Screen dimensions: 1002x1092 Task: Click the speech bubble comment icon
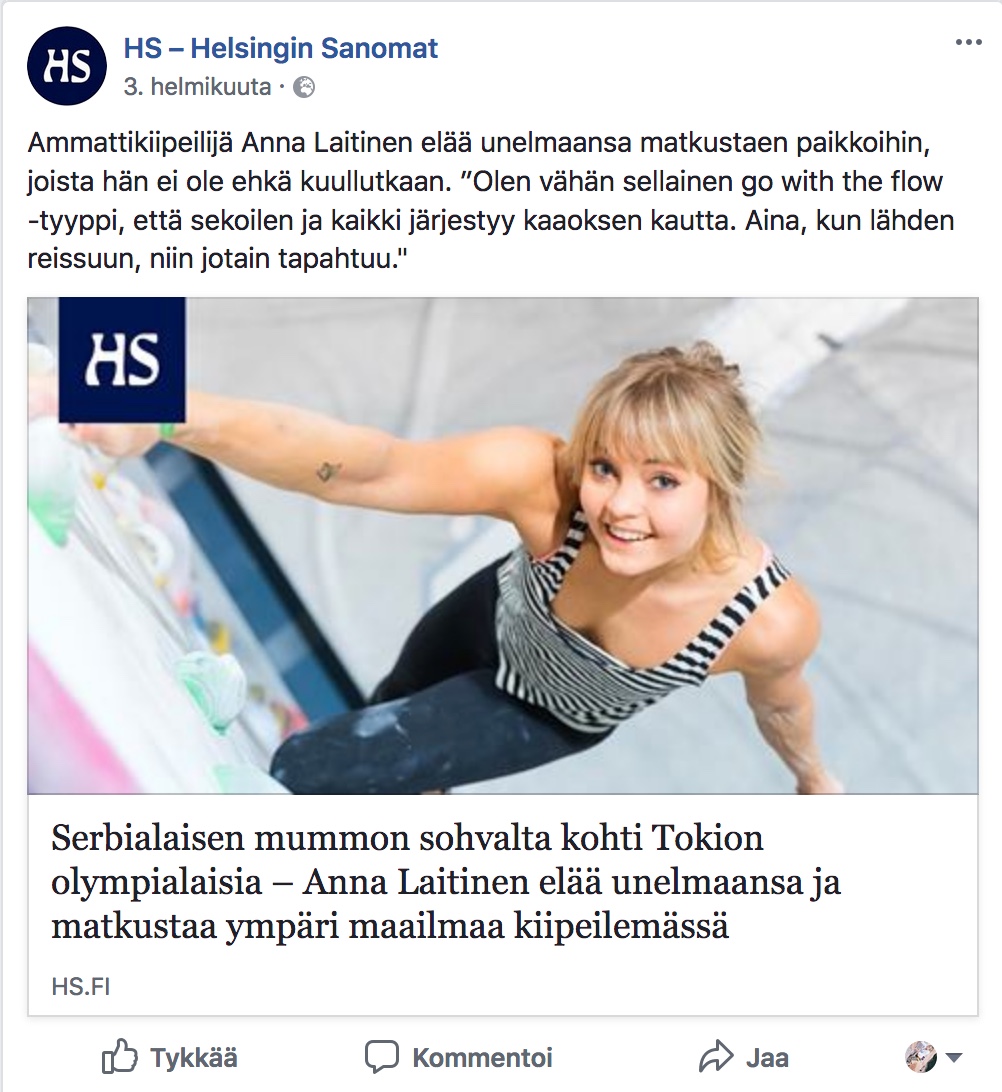[382, 1057]
